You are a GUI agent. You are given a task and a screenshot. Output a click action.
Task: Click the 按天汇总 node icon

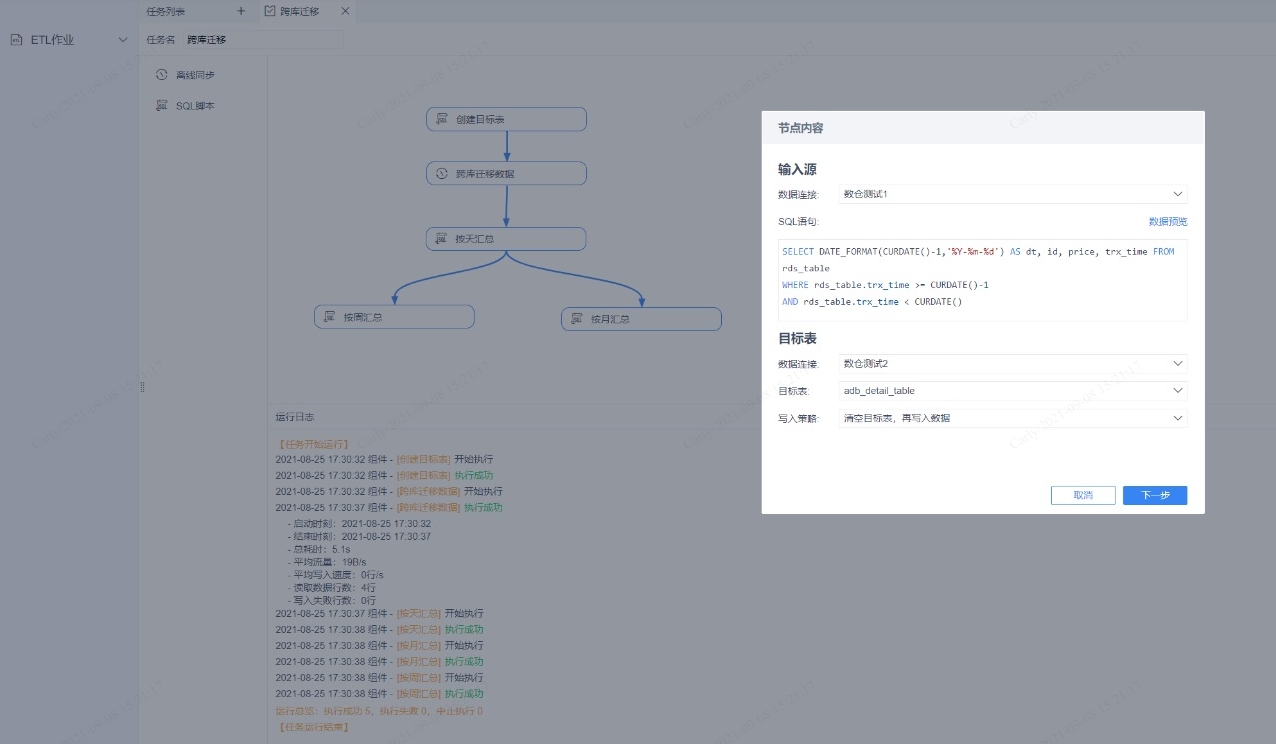(x=441, y=239)
